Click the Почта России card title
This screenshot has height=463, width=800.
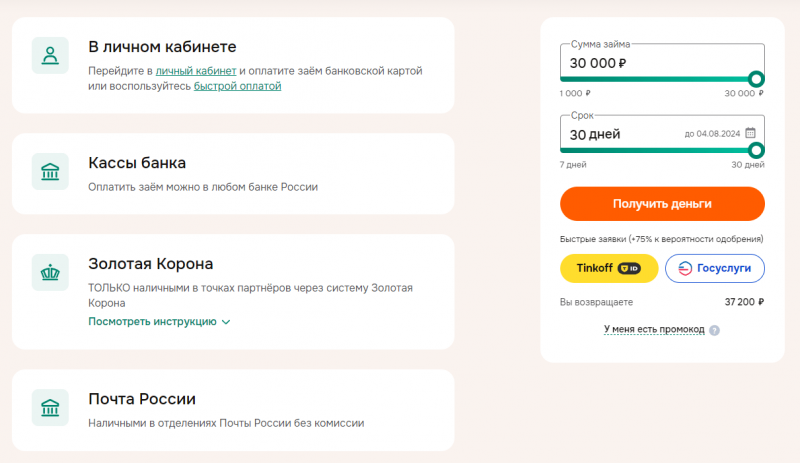pos(141,398)
